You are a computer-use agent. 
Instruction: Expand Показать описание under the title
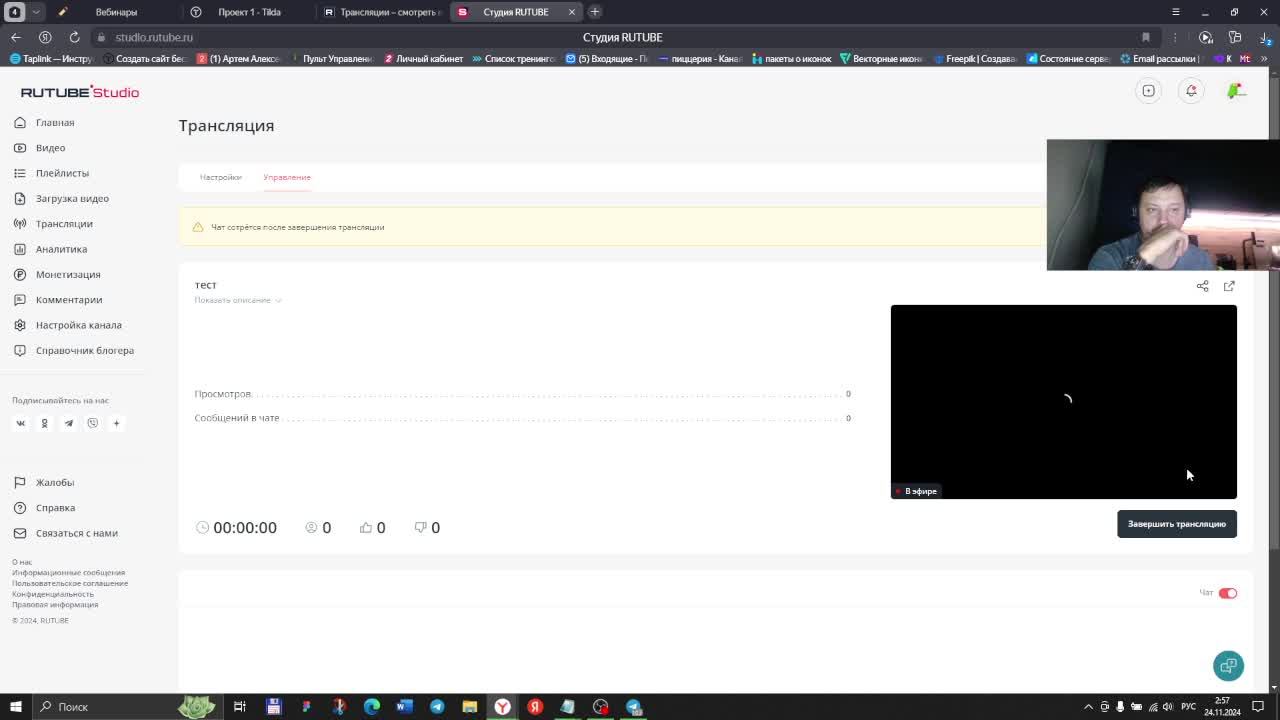(x=238, y=300)
